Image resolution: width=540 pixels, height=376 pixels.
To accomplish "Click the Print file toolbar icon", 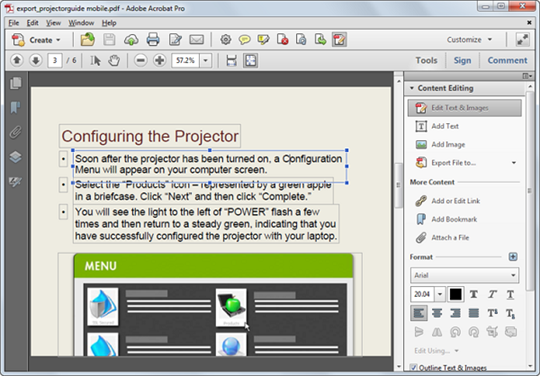I will coord(153,40).
